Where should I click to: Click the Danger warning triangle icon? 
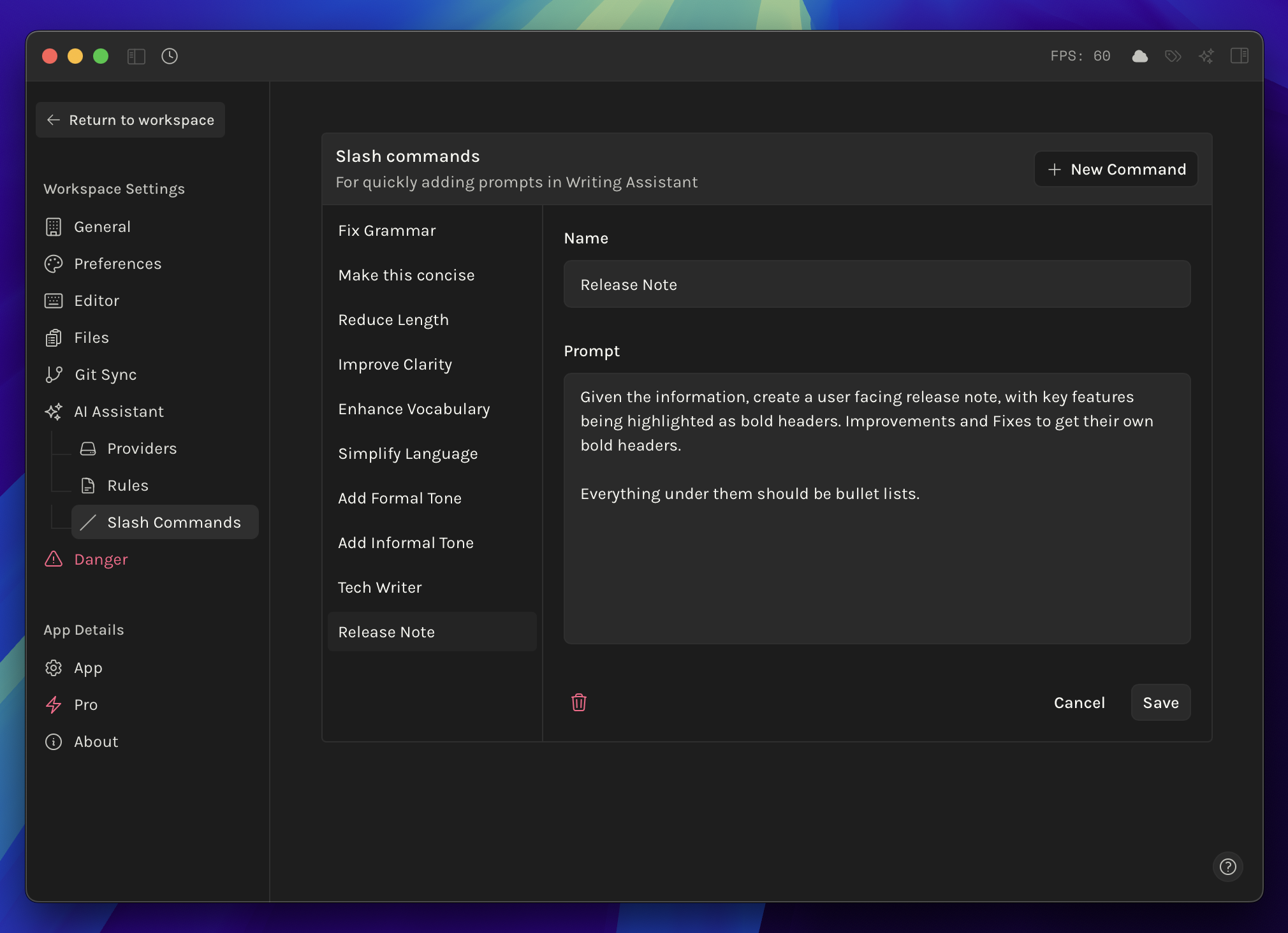tap(54, 559)
